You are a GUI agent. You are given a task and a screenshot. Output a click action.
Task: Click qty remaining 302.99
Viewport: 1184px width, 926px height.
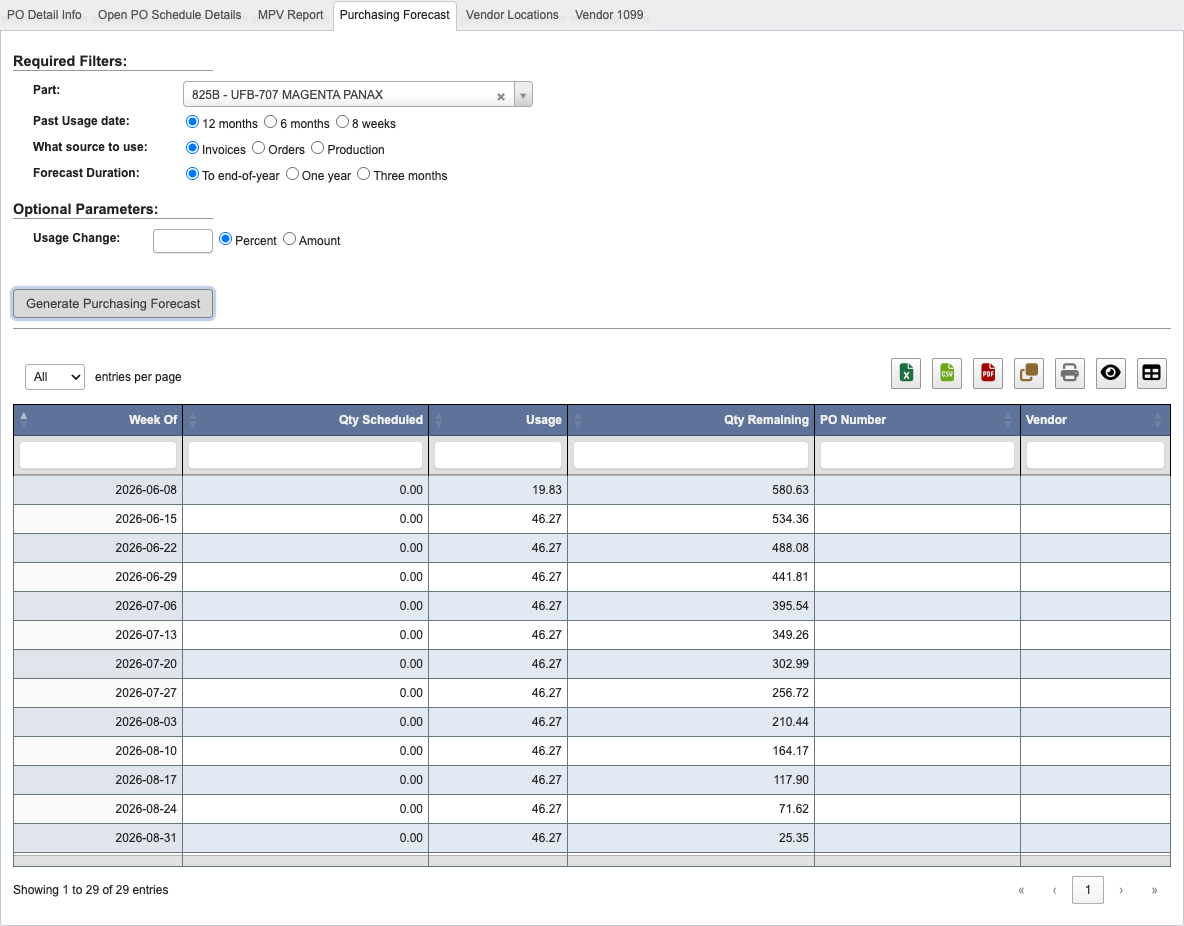pyautogui.click(x=691, y=664)
